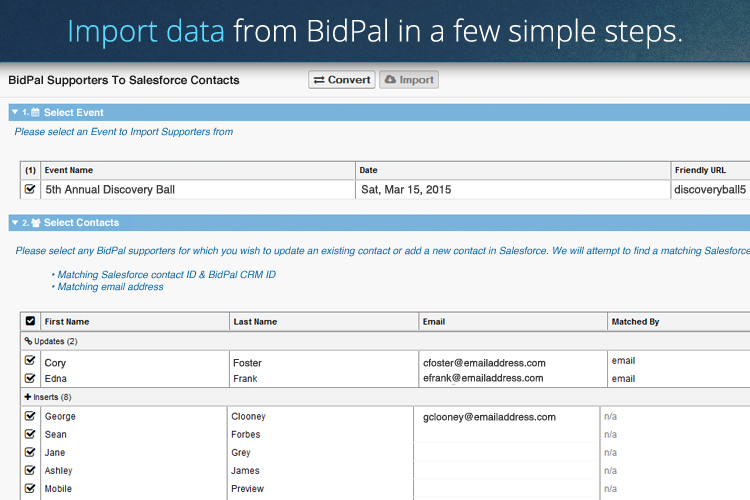Uncheck the George Clooney contact row
Image resolution: width=750 pixels, height=500 pixels.
click(30, 416)
